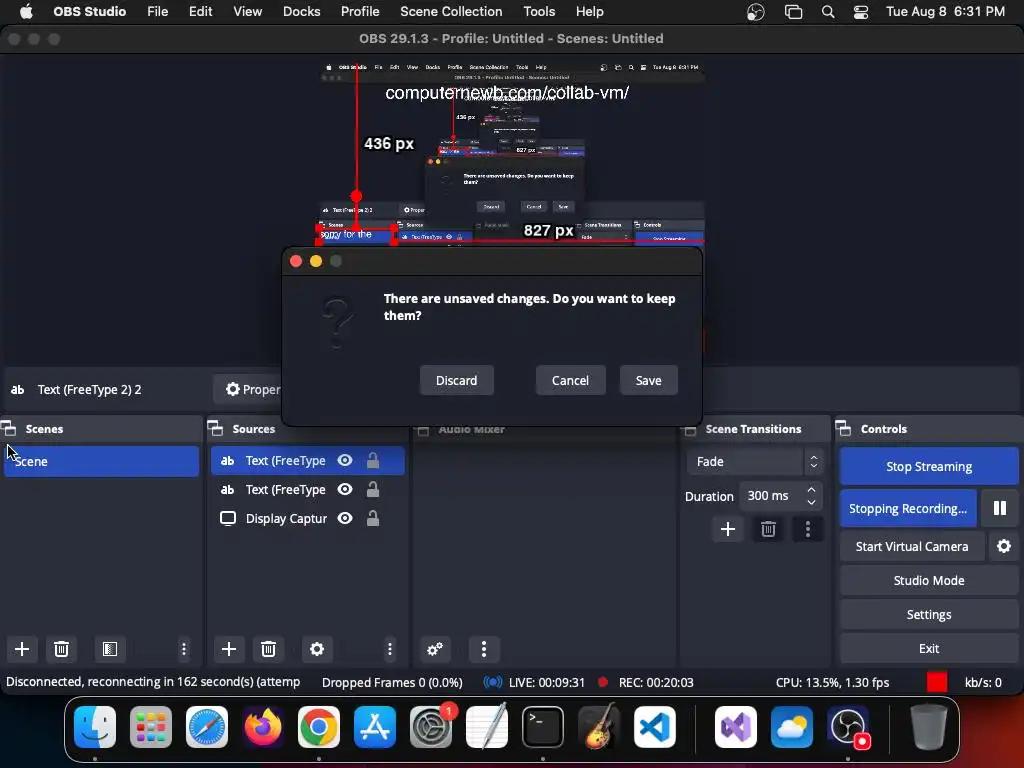Open Control Center in menu bar

[861, 12]
